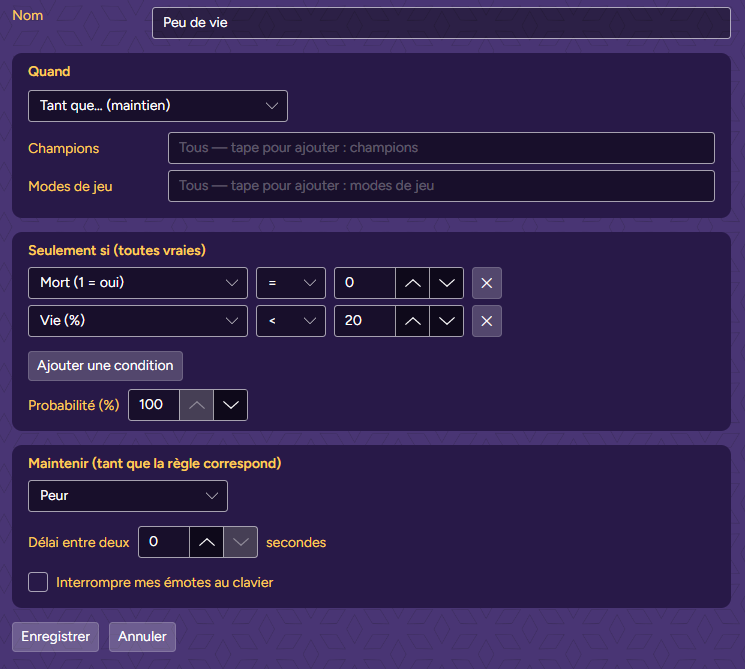
Task: Edit the Délai entre deux value
Action: pos(164,542)
